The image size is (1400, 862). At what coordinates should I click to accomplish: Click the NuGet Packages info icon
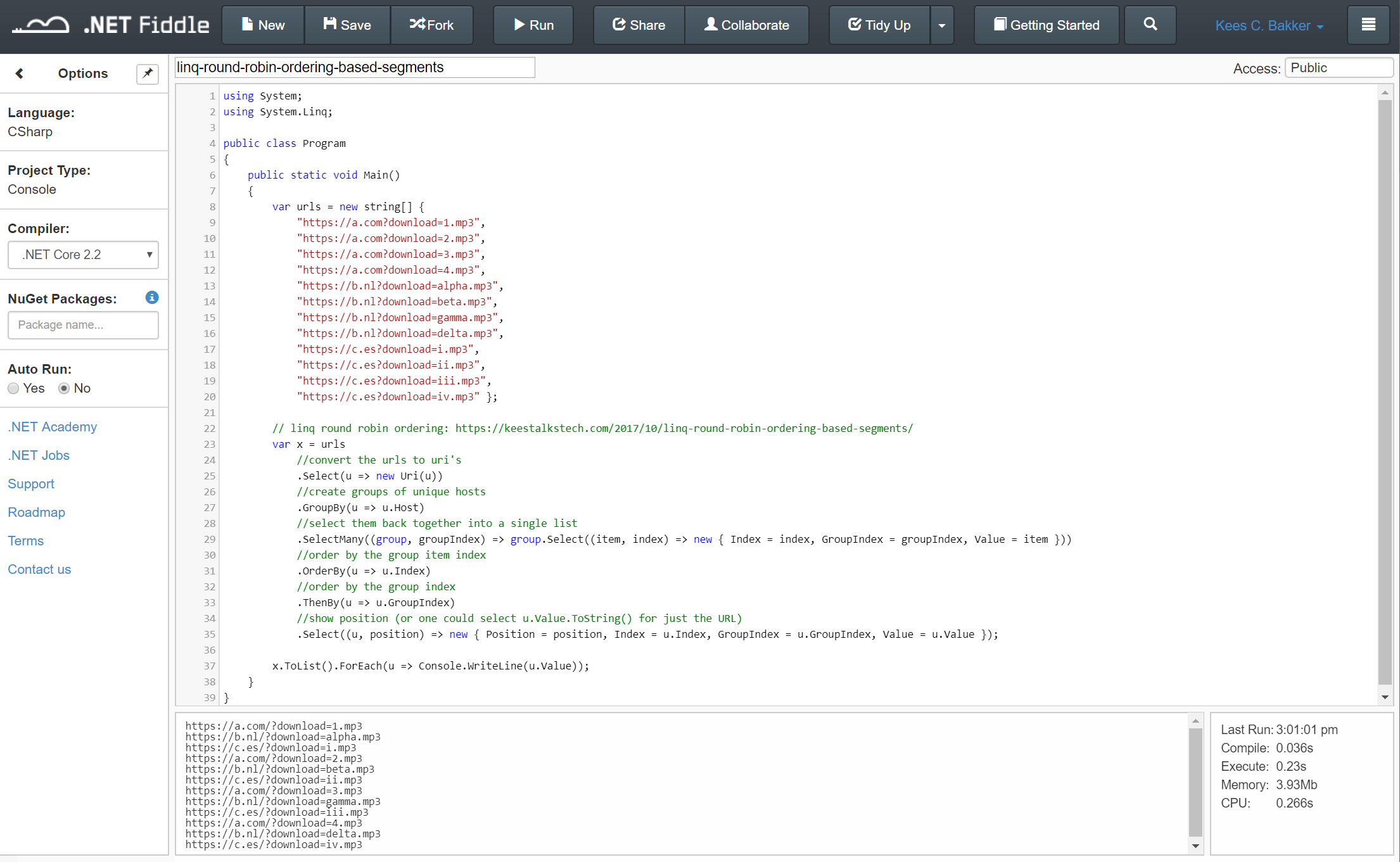pos(151,298)
